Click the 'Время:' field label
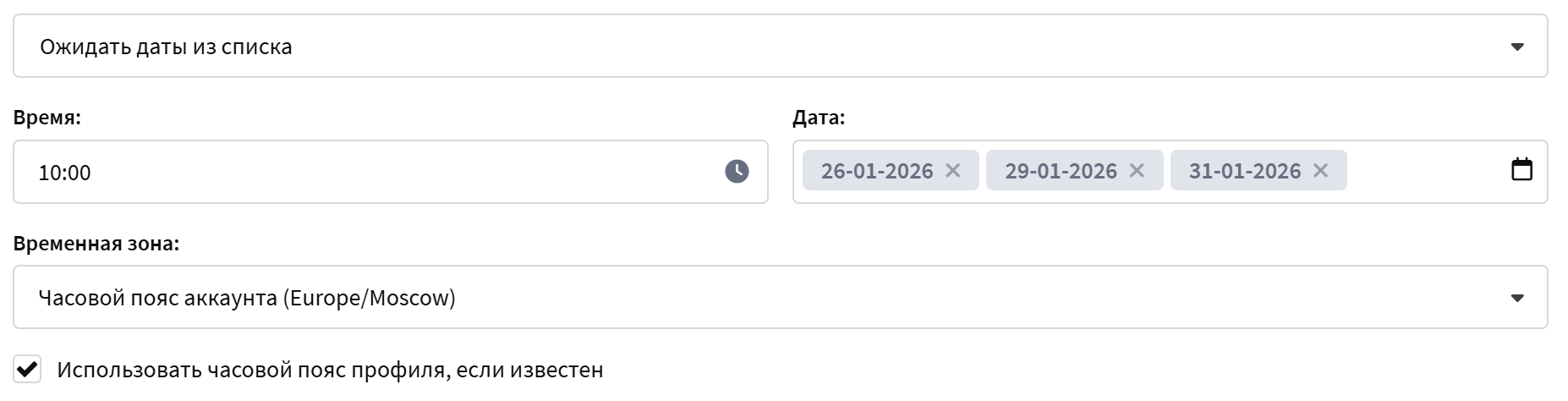This screenshot has height=401, width=1568. (47, 118)
